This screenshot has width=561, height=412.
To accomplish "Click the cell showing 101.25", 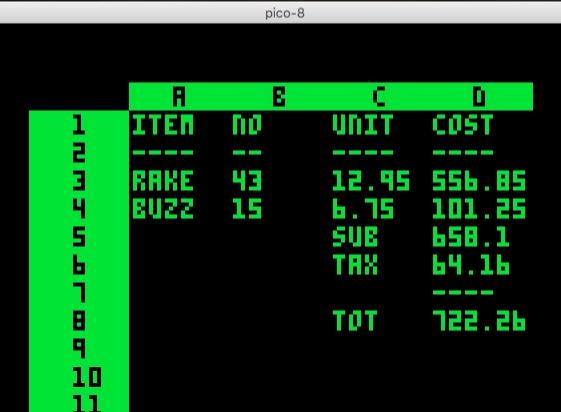I will (479, 209).
